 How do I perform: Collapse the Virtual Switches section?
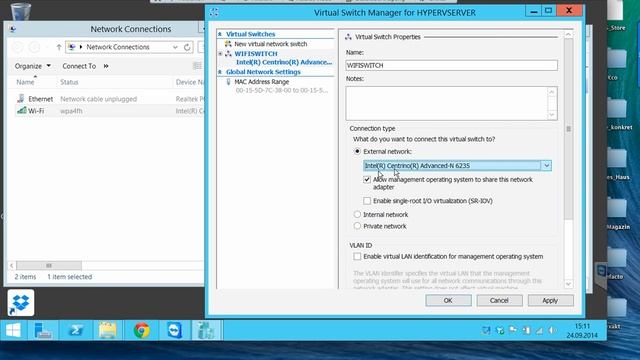(x=220, y=34)
